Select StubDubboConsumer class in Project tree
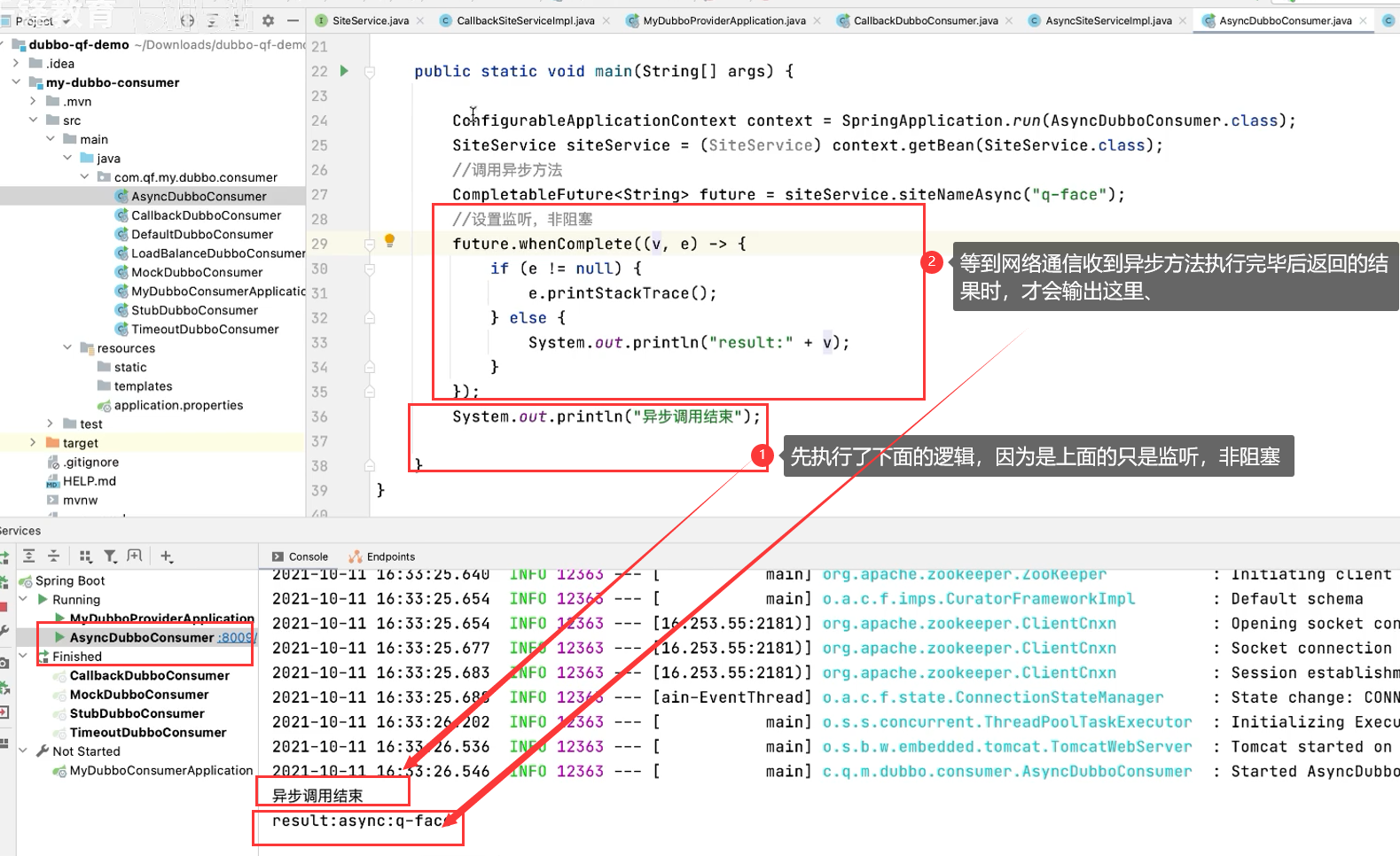This screenshot has width=1400, height=856. pos(194,310)
